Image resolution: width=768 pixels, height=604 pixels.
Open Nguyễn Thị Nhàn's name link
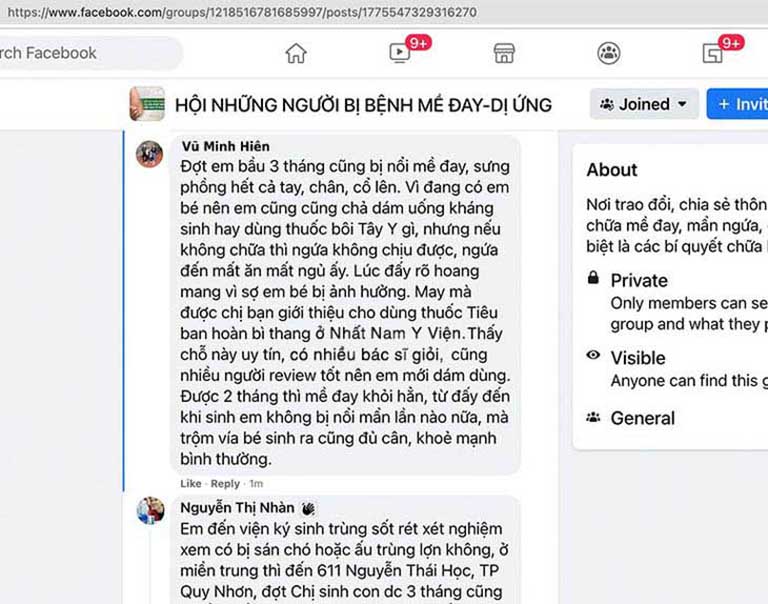coord(237,507)
